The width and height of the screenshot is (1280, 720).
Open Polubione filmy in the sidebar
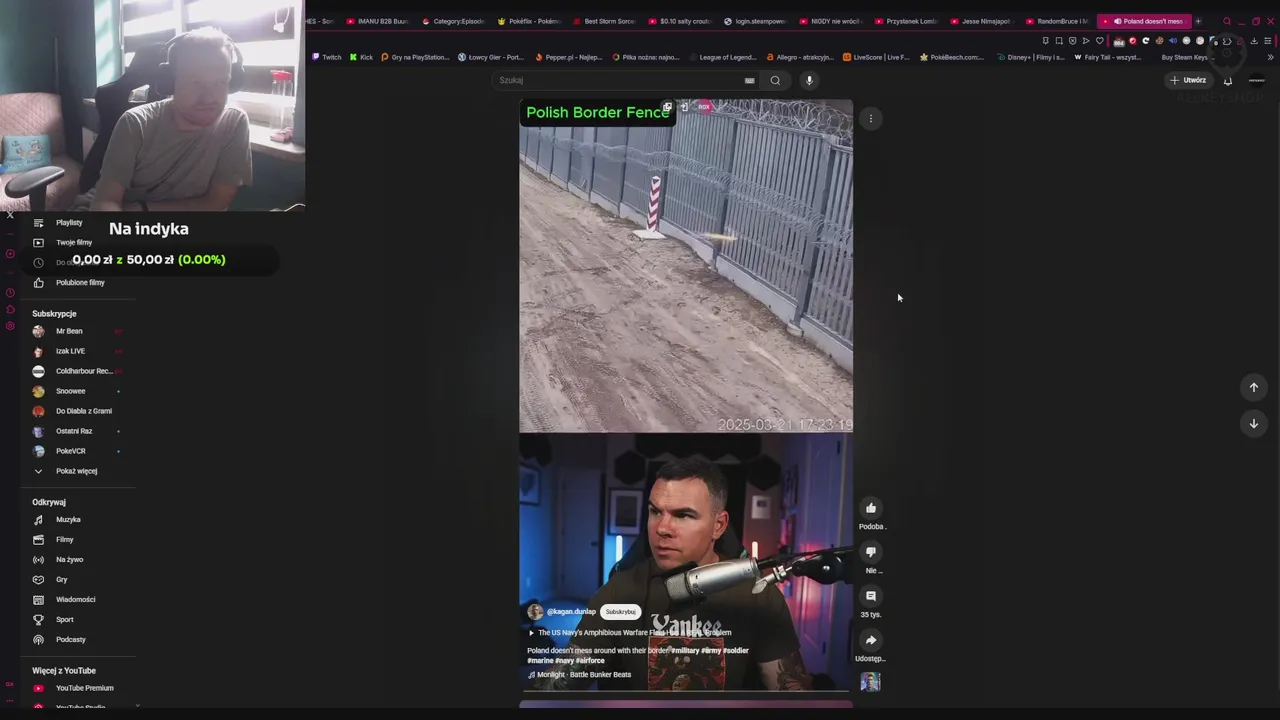[80, 283]
